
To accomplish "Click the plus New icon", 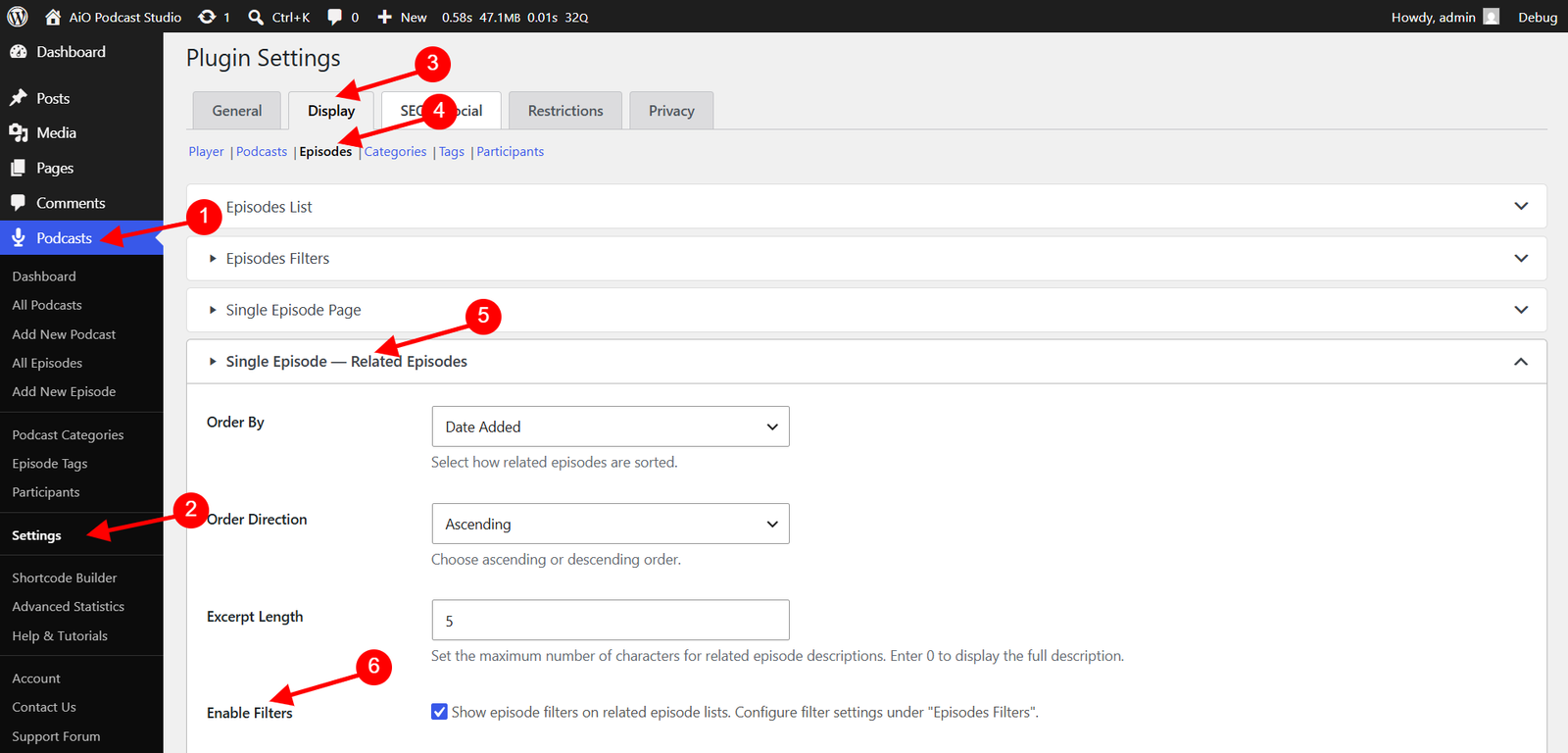I will point(384,17).
